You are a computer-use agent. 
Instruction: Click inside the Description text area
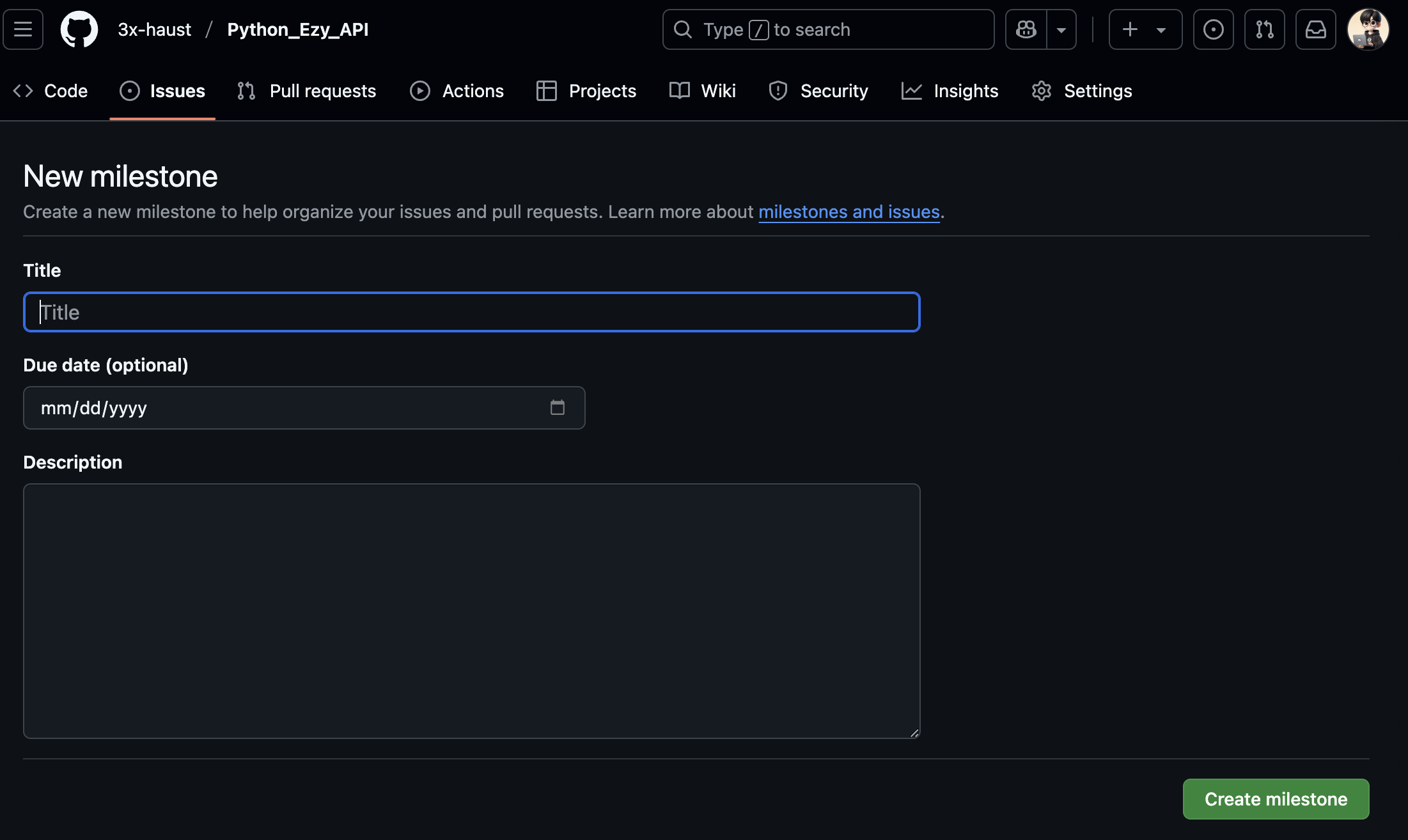471,611
